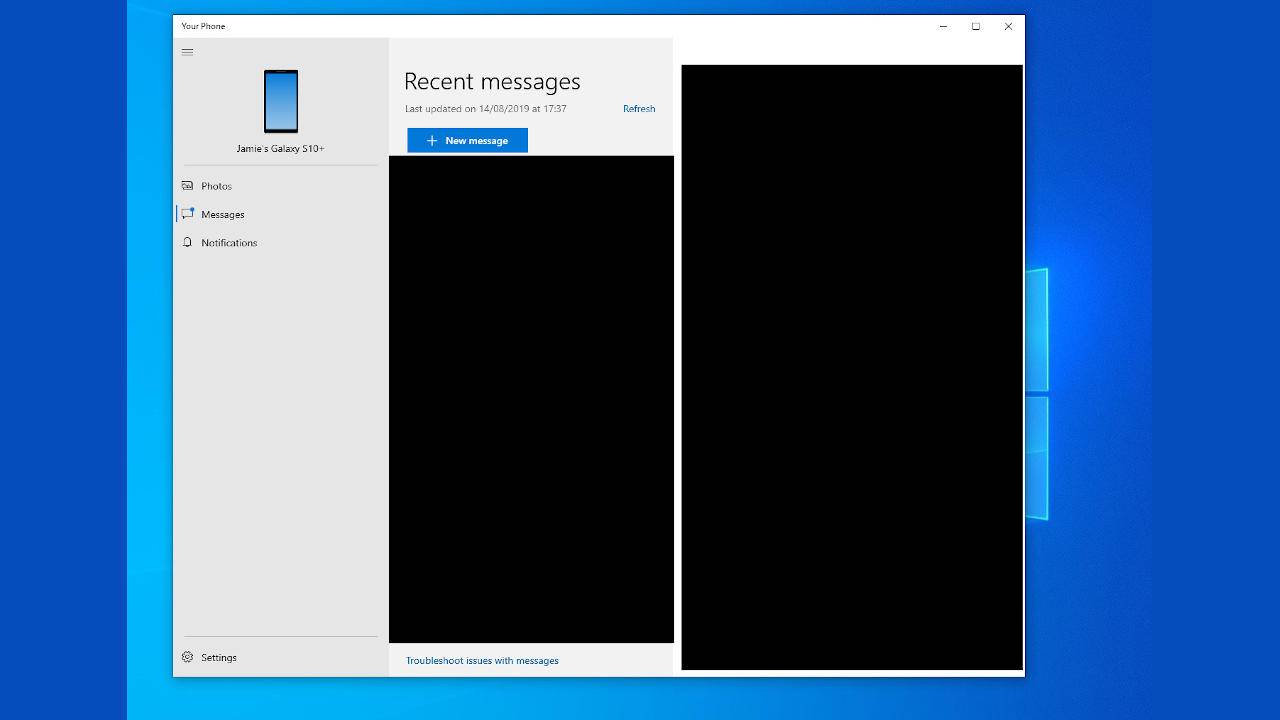Refresh the recent messages list
This screenshot has height=720, width=1280.
pos(639,108)
